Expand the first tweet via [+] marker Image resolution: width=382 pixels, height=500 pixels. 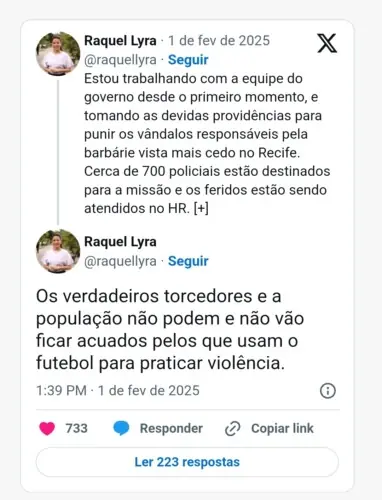201,208
